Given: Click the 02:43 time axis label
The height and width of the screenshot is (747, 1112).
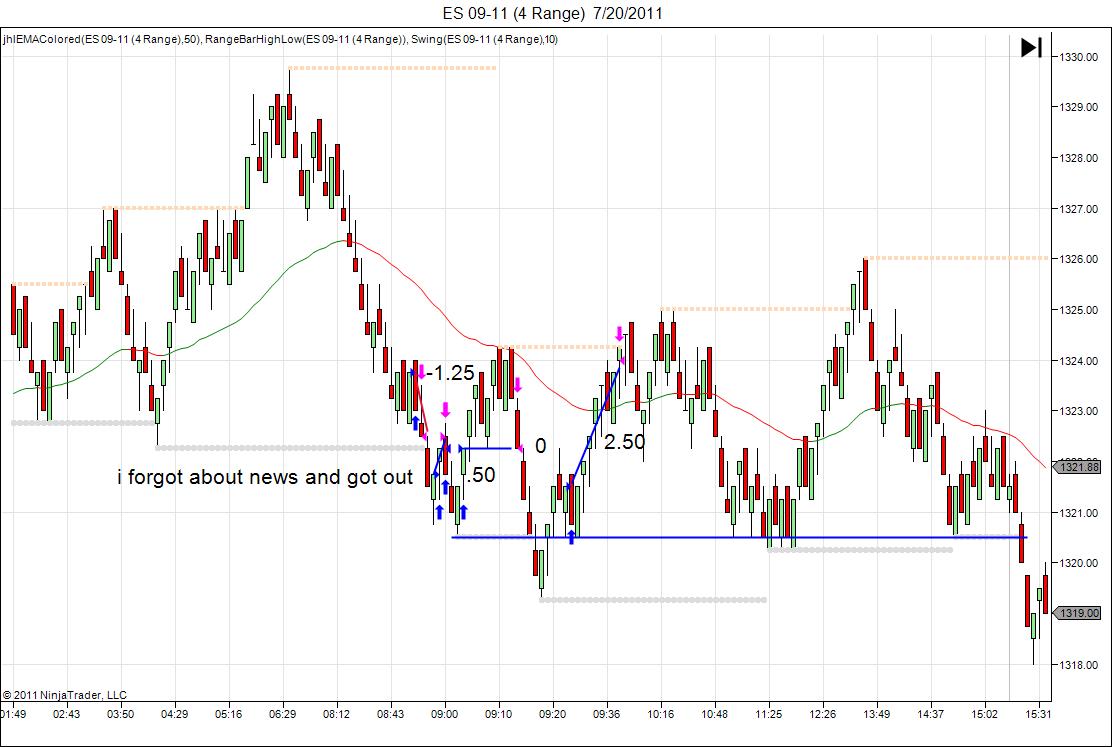Looking at the screenshot, I should point(66,714).
